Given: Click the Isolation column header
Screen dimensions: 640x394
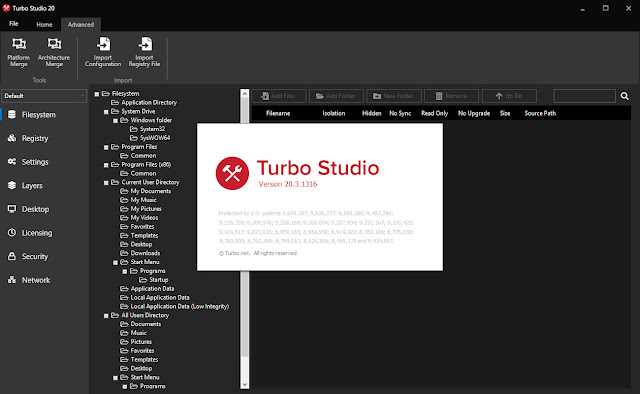Looking at the screenshot, I should tap(334, 114).
